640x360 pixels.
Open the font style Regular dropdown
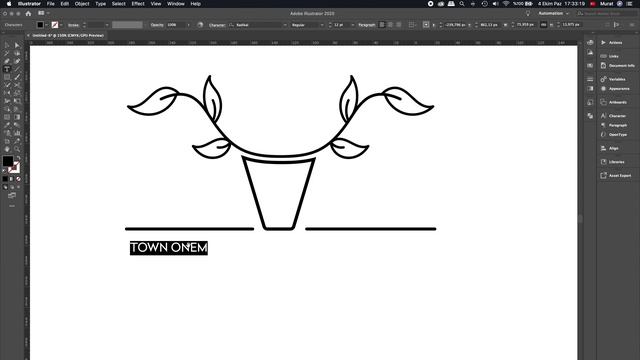tap(322, 25)
